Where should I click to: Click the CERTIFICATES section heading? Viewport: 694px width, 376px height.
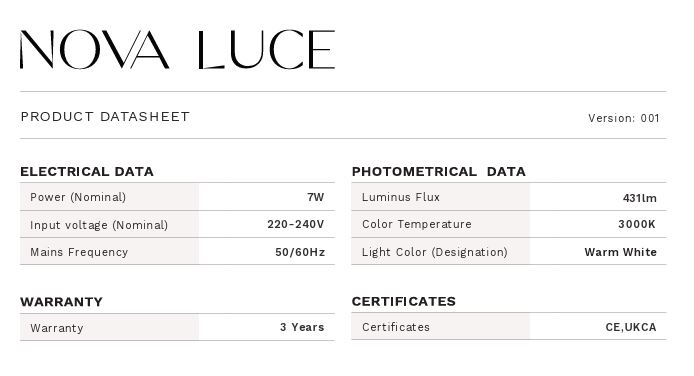pos(404,302)
